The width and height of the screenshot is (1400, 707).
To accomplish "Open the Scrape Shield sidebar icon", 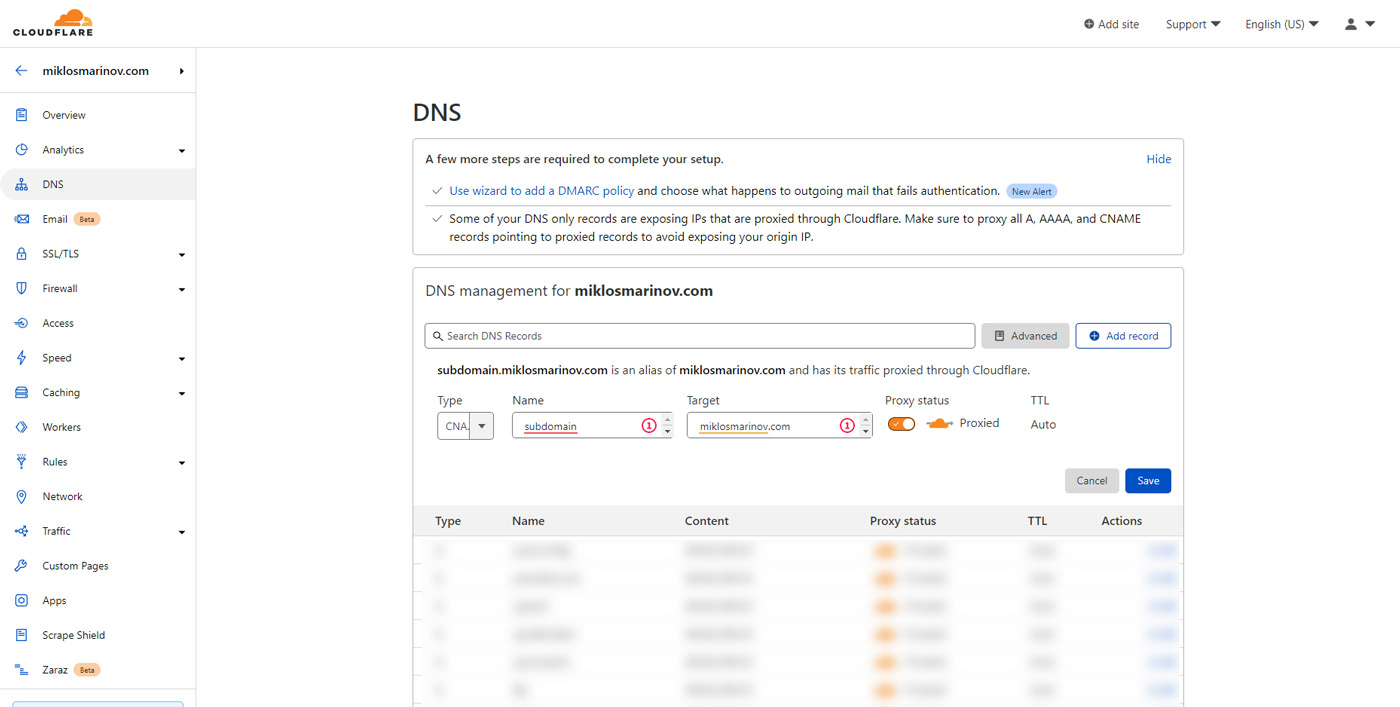I will (x=21, y=635).
